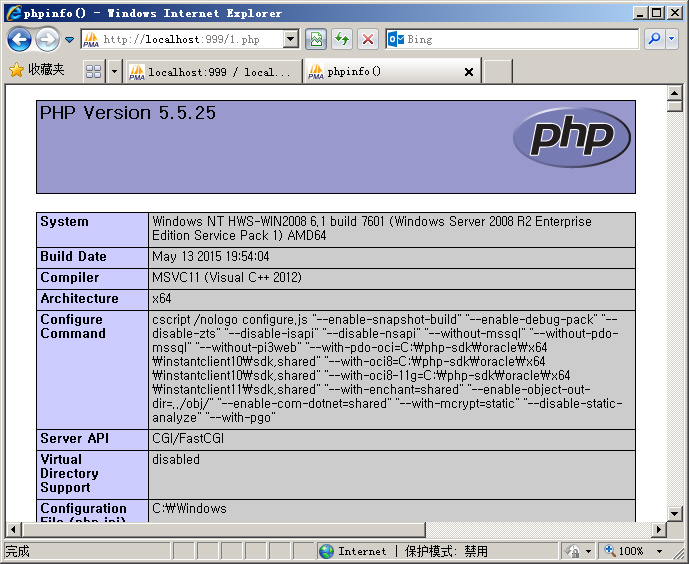The width and height of the screenshot is (689, 564).
Task: Click the Architecture value x64
Action: pyautogui.click(x=162, y=299)
